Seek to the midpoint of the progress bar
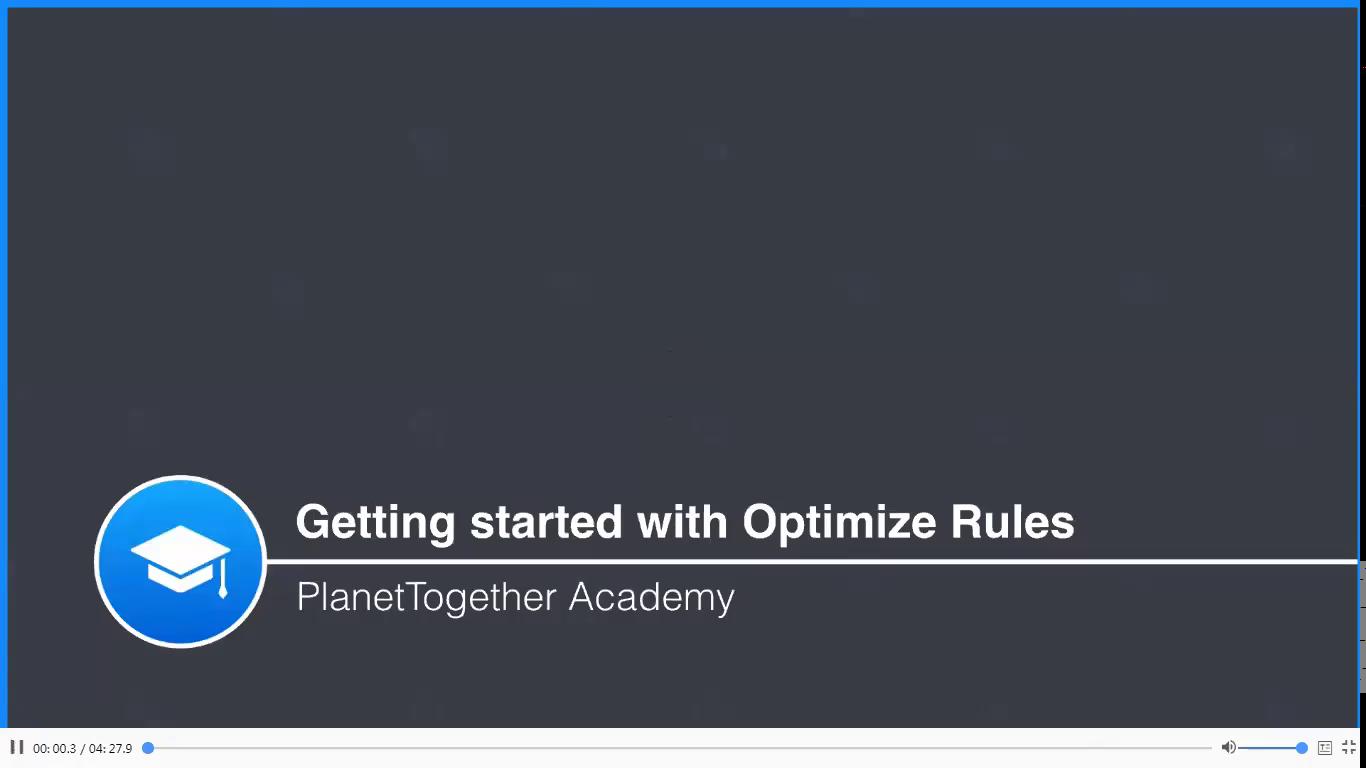Screen dimensions: 1366x768 pyautogui.click(x=680, y=748)
